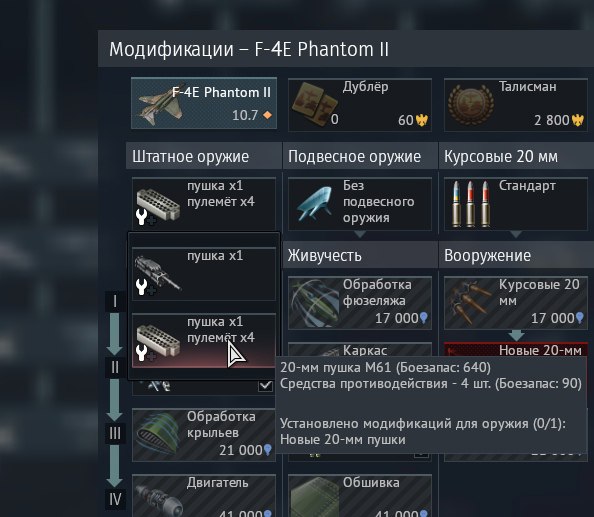Click the Курсовые 20 мм belts icon

(468, 303)
